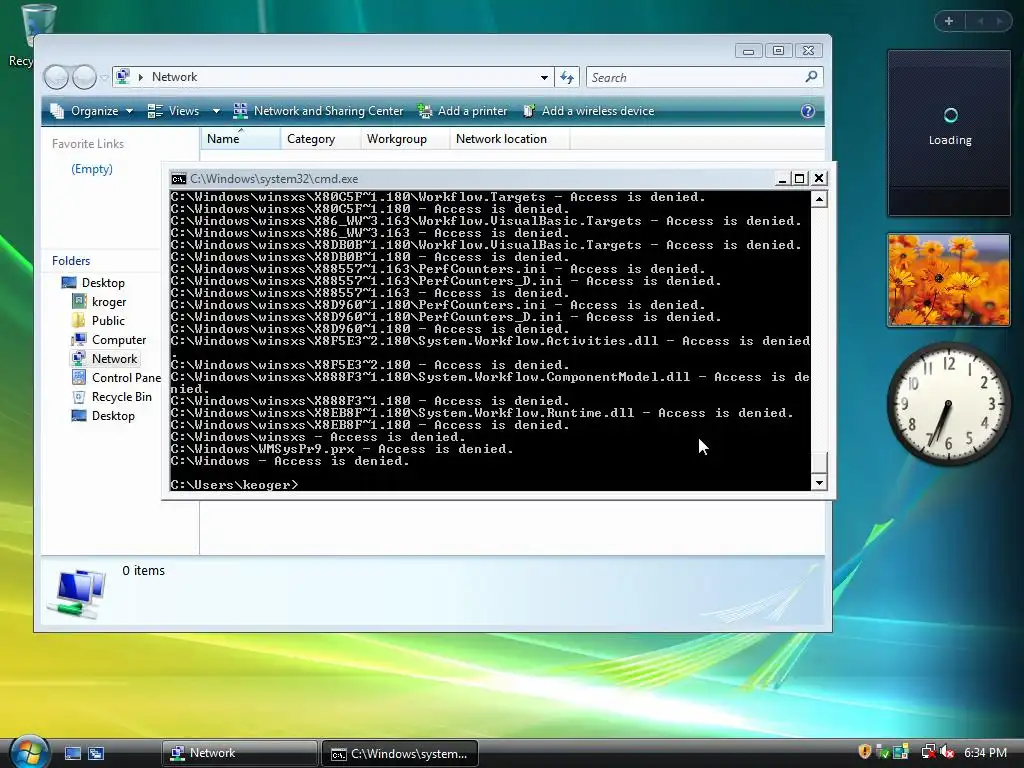Activate cmd.exe taskbar button
The height and width of the screenshot is (768, 1024).
[x=400, y=754]
